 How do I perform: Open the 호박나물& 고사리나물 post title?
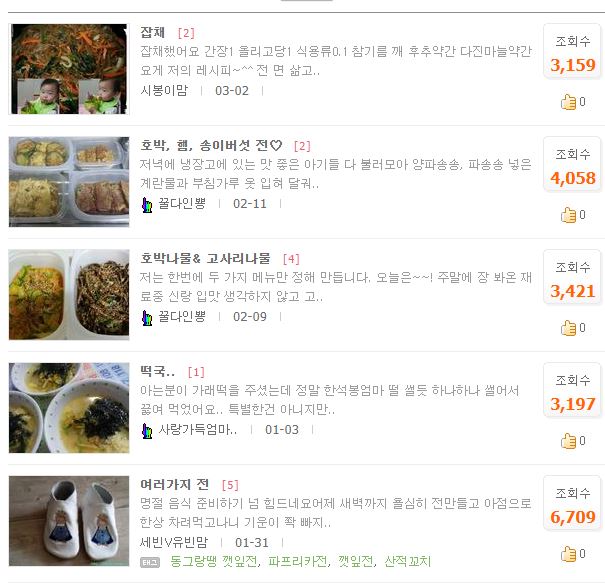pos(205,258)
